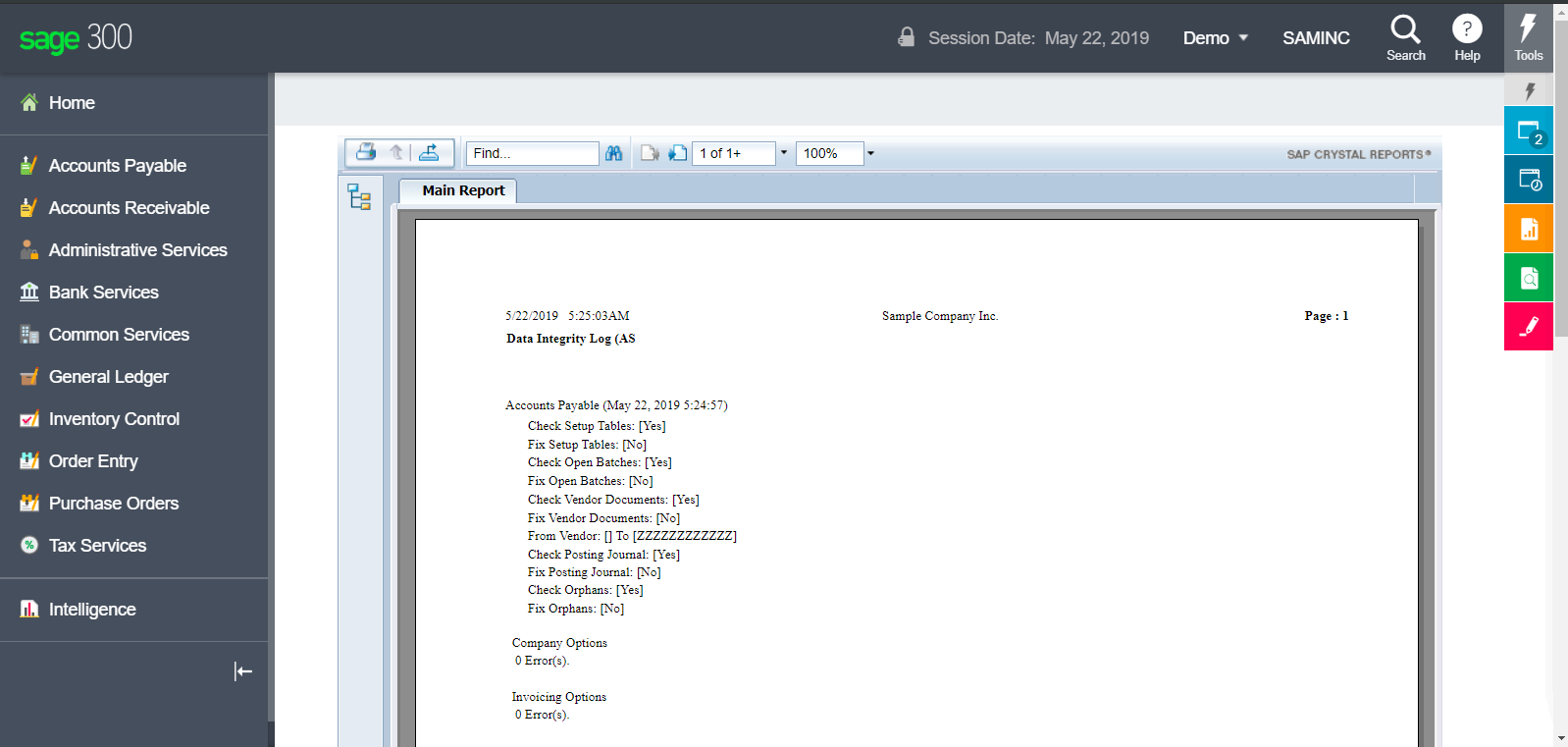
Task: Open the page number dropdown arrow
Action: pyautogui.click(x=783, y=153)
